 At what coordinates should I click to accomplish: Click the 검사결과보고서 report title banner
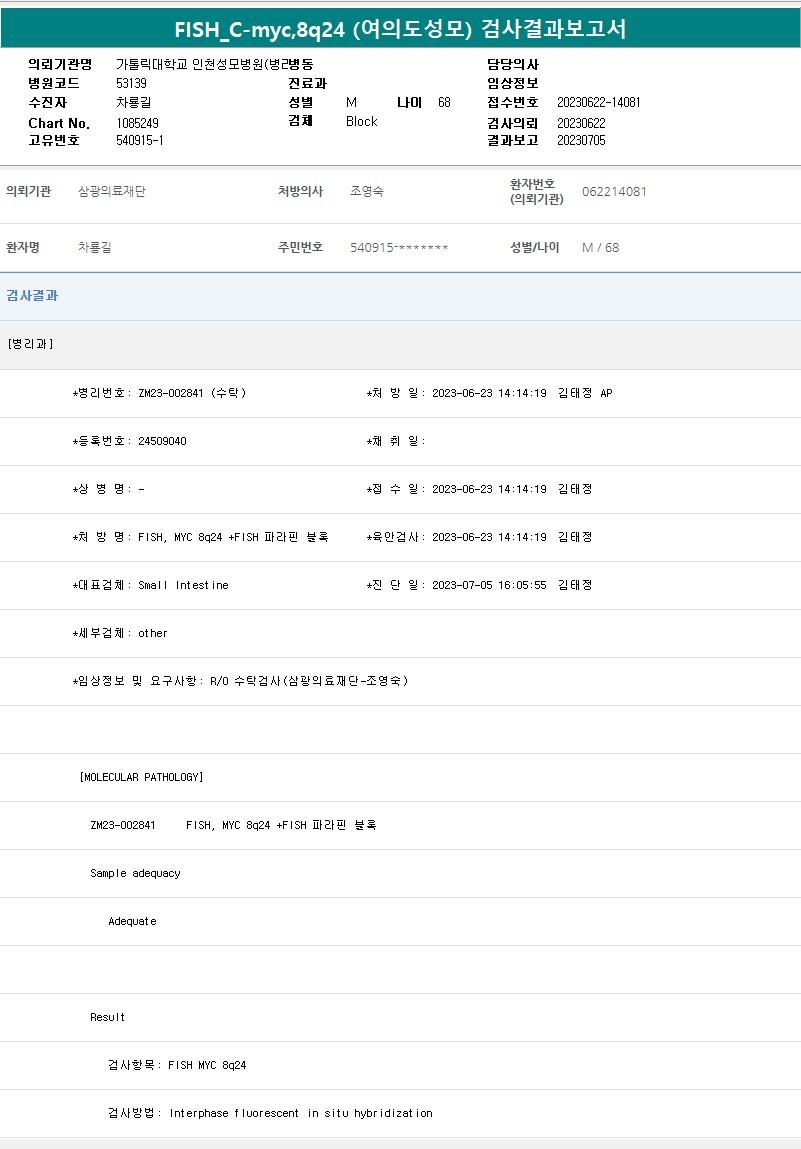click(x=400, y=28)
